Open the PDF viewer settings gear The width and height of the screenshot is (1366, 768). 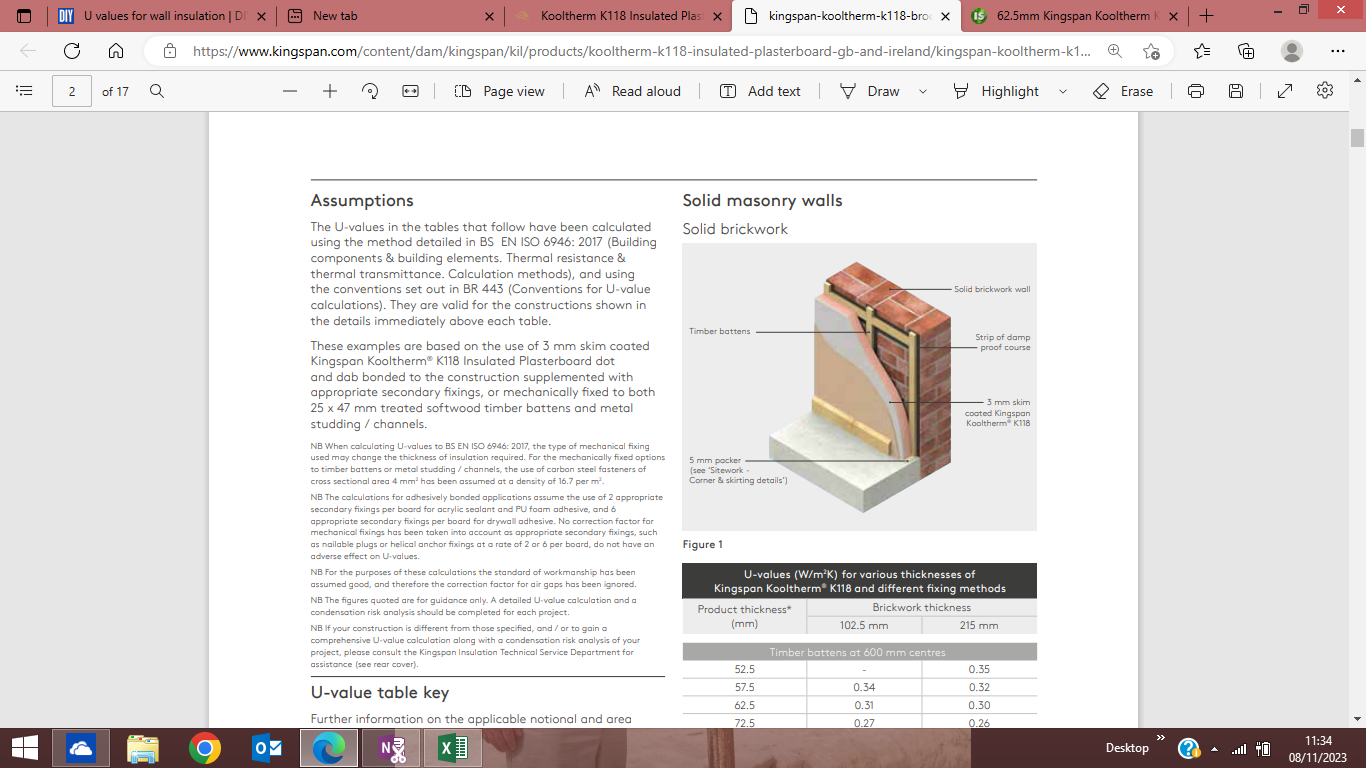pyautogui.click(x=1325, y=91)
